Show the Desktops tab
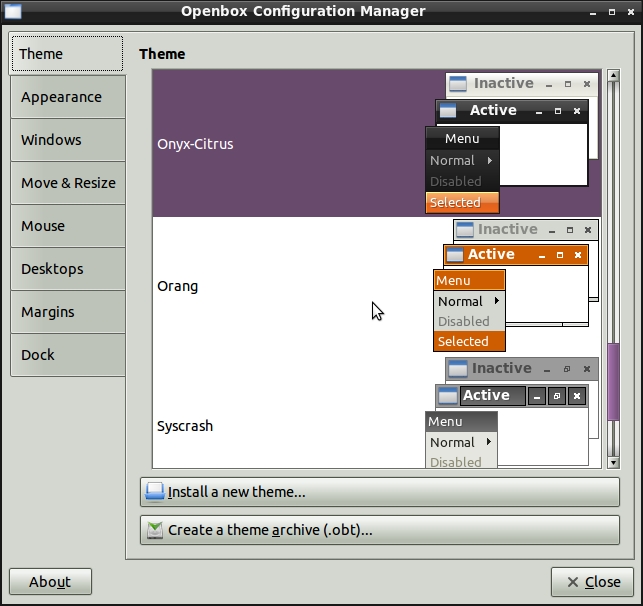643x606 pixels. [x=52, y=269]
